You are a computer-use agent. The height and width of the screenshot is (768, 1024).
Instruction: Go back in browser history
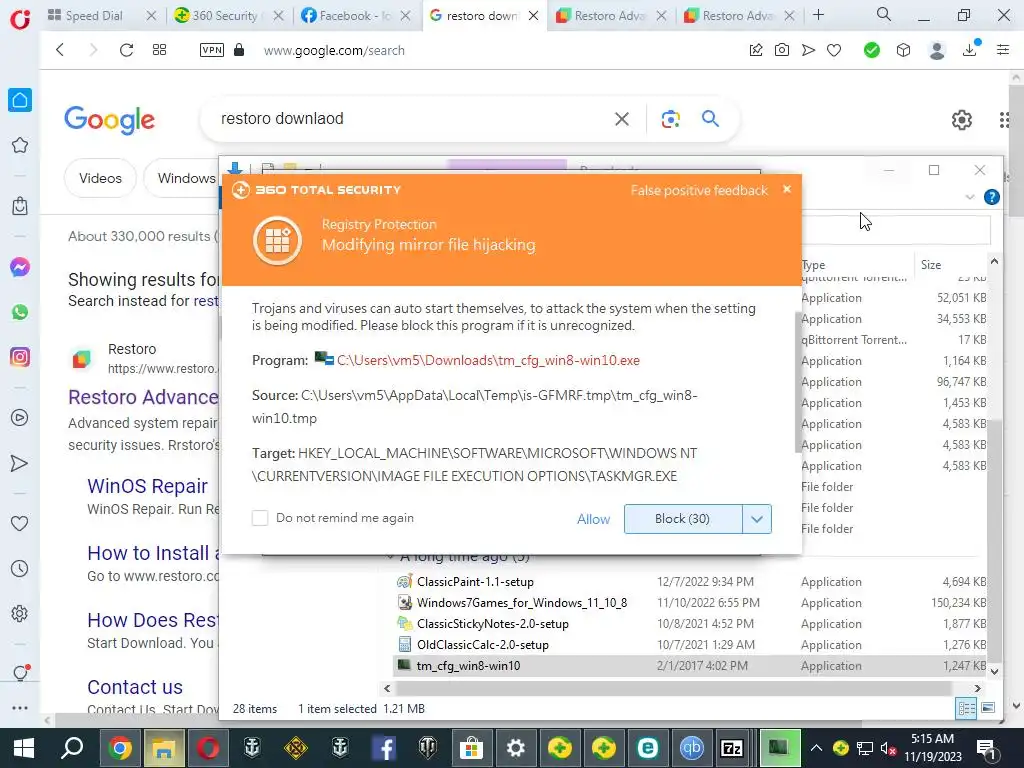[x=60, y=50]
